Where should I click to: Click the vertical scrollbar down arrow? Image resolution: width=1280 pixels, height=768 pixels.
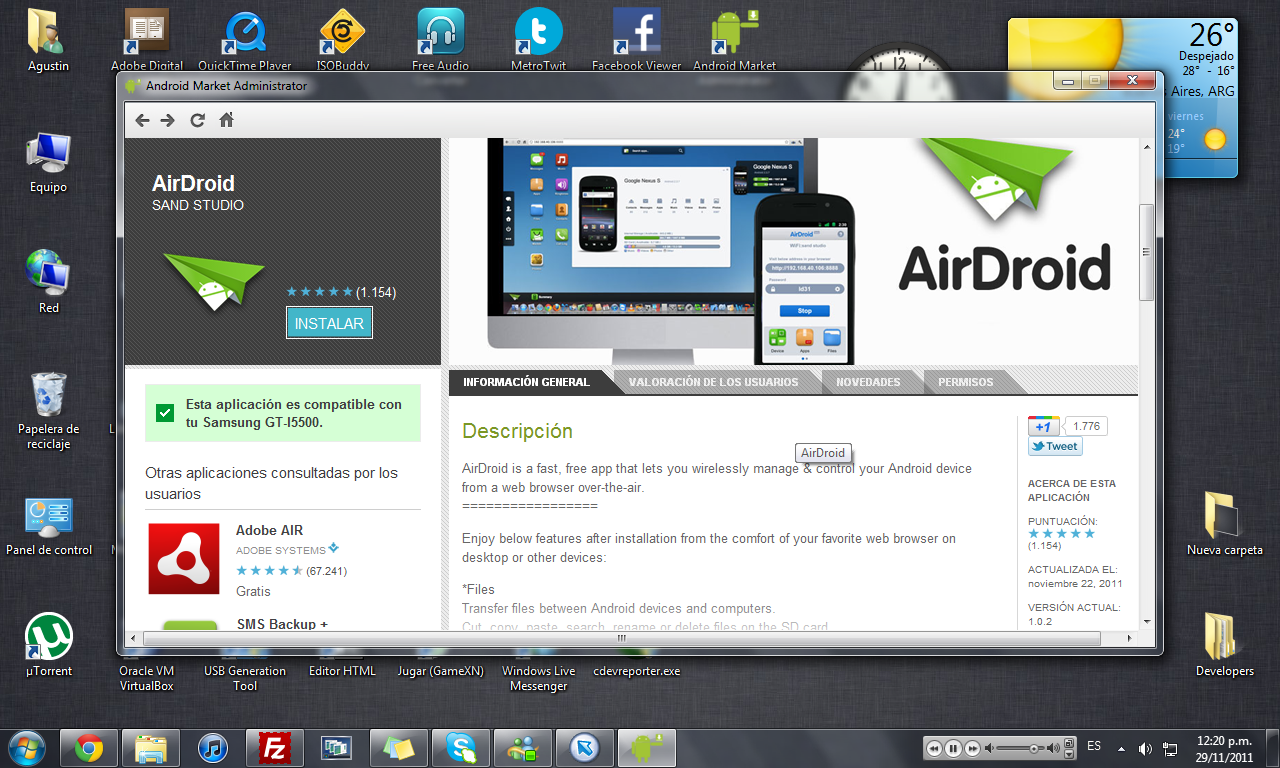point(1147,621)
